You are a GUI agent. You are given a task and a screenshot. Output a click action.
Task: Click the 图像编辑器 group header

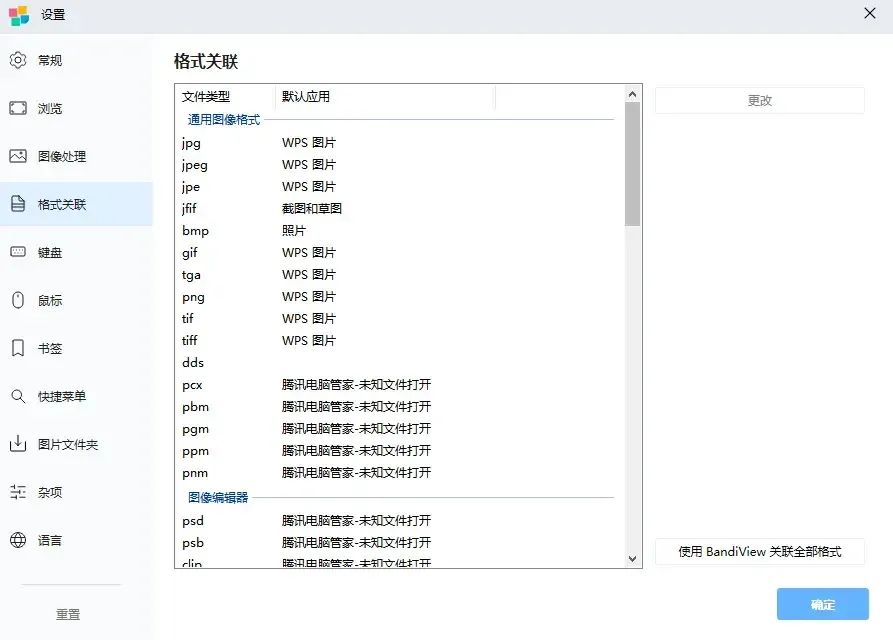[x=218, y=497]
